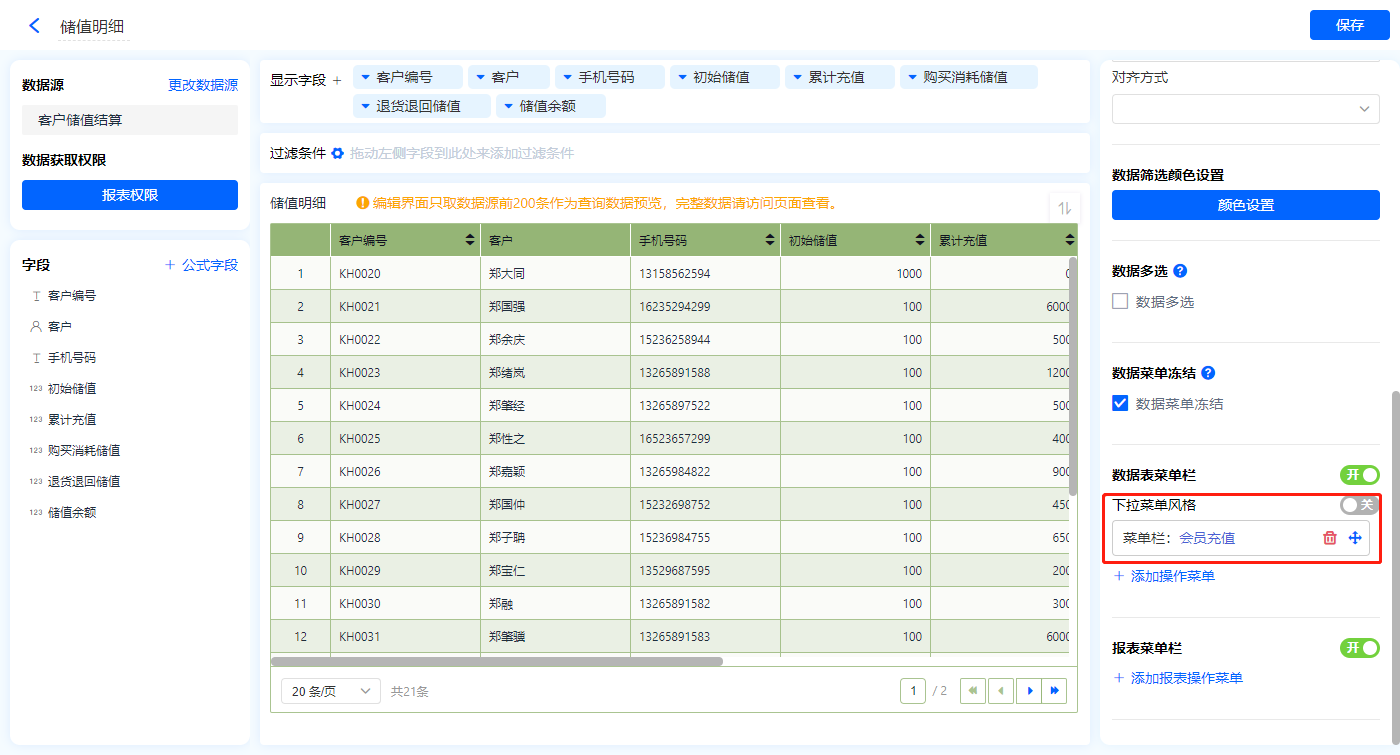Go to the next table page
The width and height of the screenshot is (1400, 755).
tap(1029, 691)
